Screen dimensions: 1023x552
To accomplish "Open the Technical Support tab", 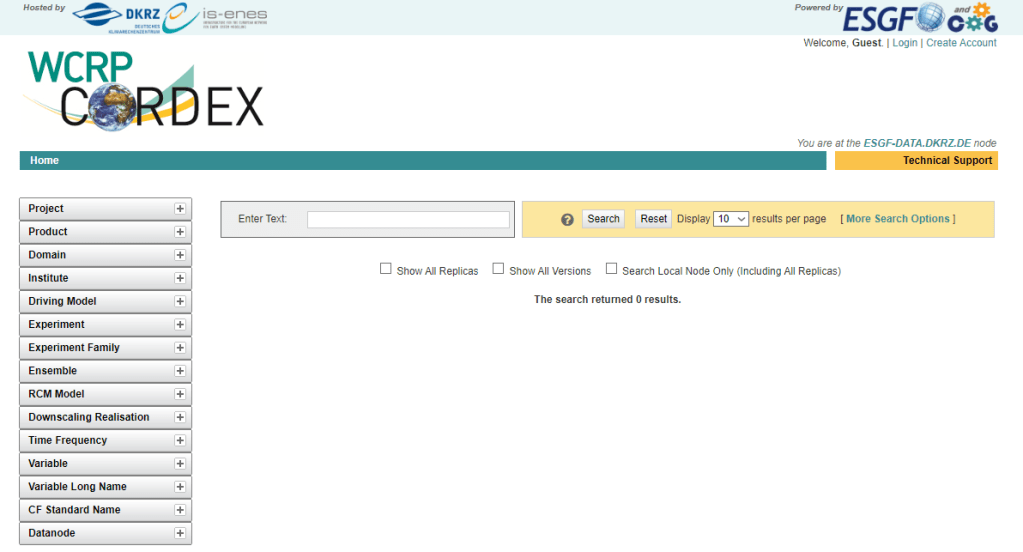I will (x=946, y=161).
